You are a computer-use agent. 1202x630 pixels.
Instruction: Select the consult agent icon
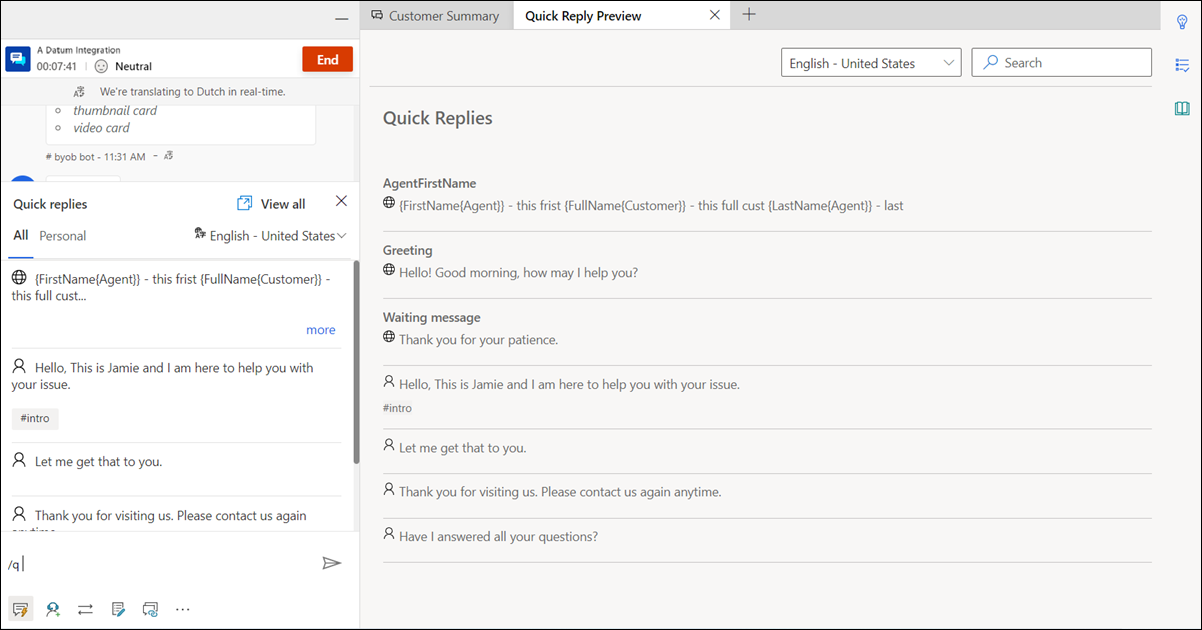pyautogui.click(x=53, y=609)
